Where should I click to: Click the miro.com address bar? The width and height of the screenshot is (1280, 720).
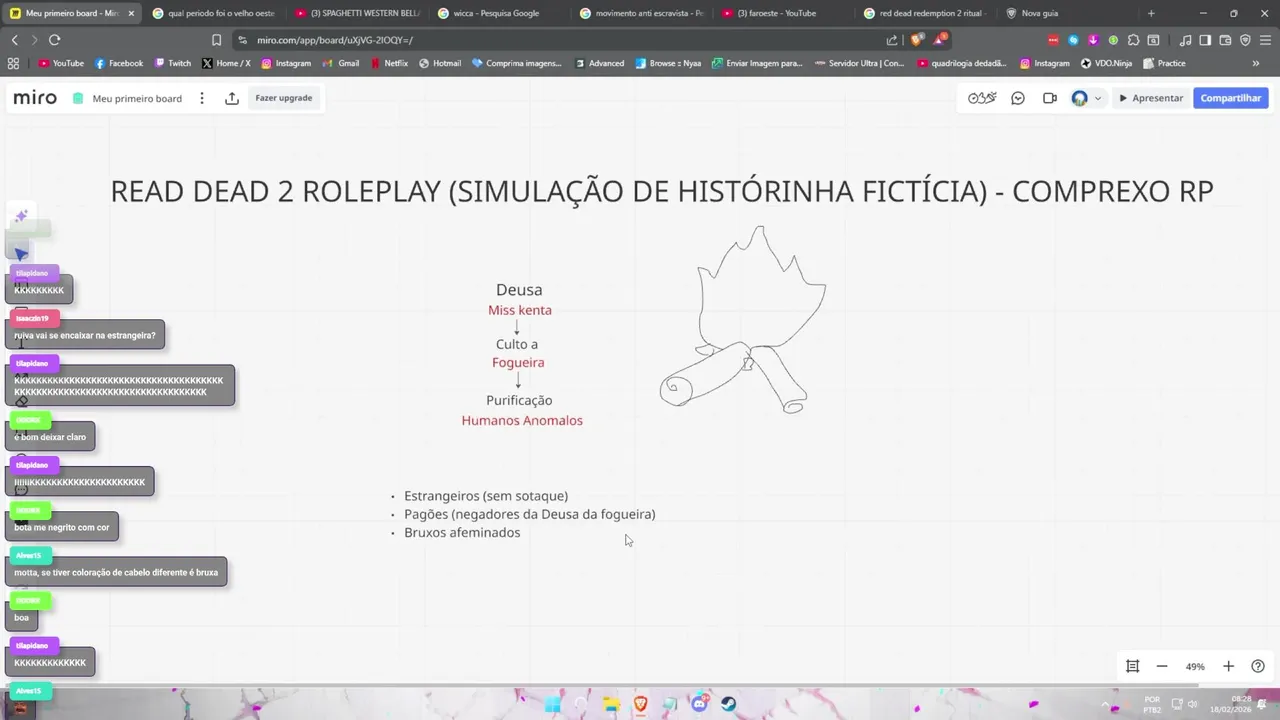[x=560, y=40]
